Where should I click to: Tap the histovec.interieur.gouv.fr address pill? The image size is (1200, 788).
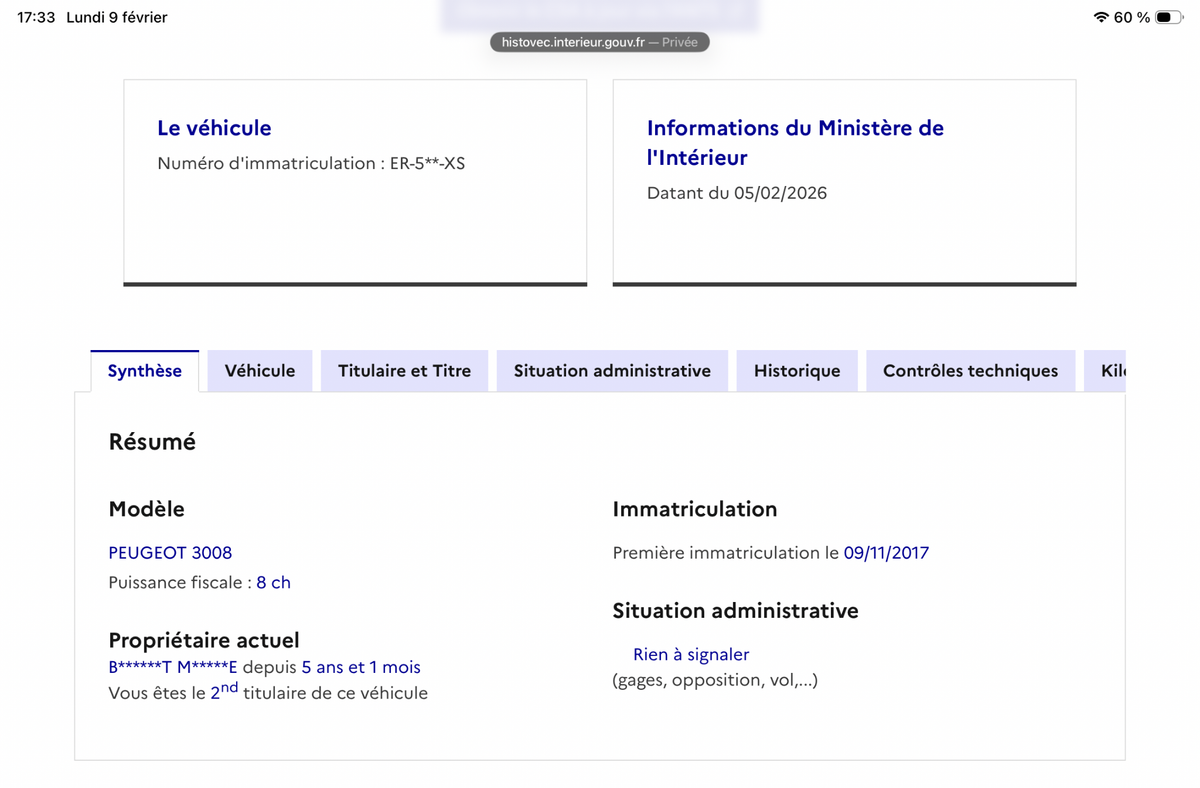pyautogui.click(x=599, y=42)
